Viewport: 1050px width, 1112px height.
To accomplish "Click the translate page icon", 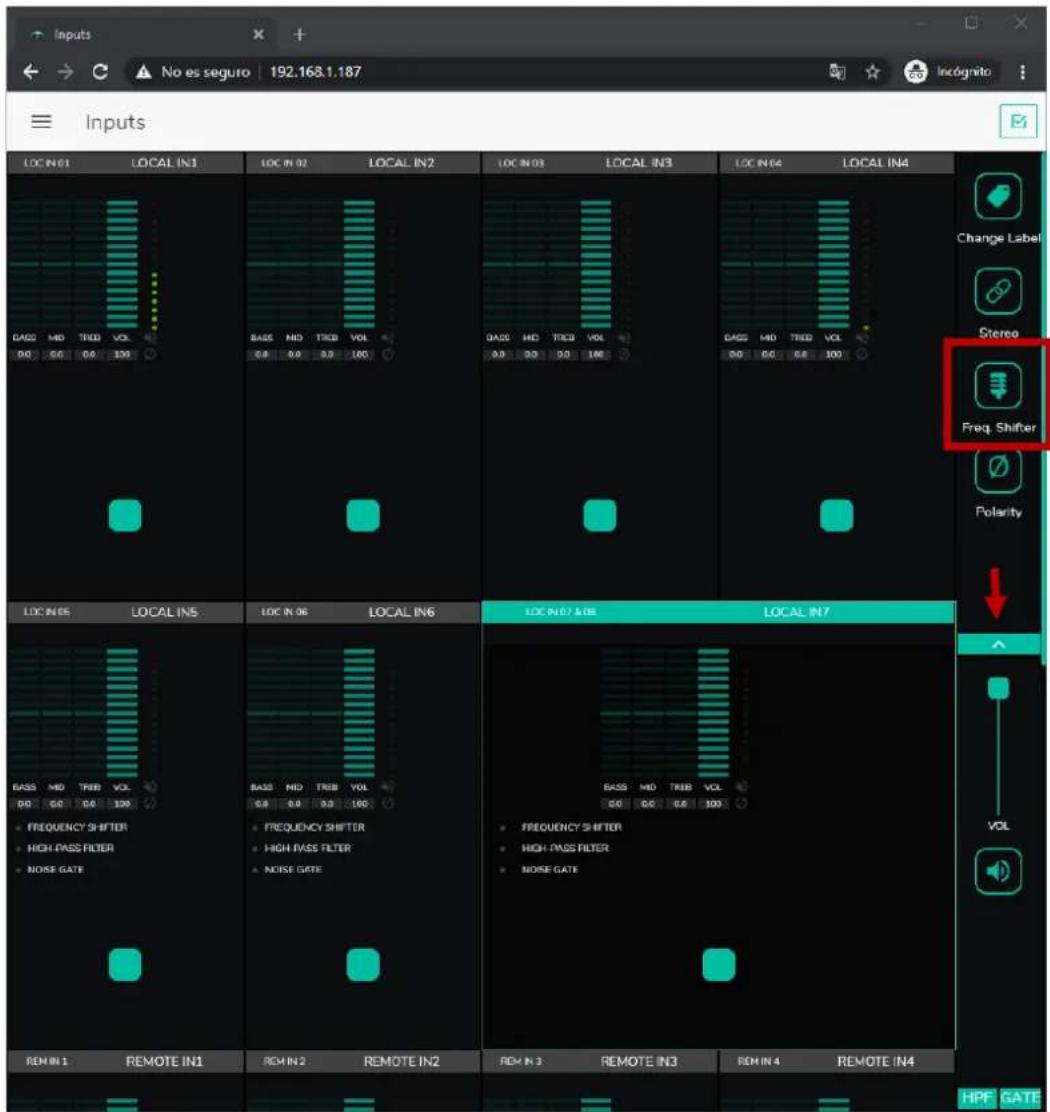I will pos(837,72).
